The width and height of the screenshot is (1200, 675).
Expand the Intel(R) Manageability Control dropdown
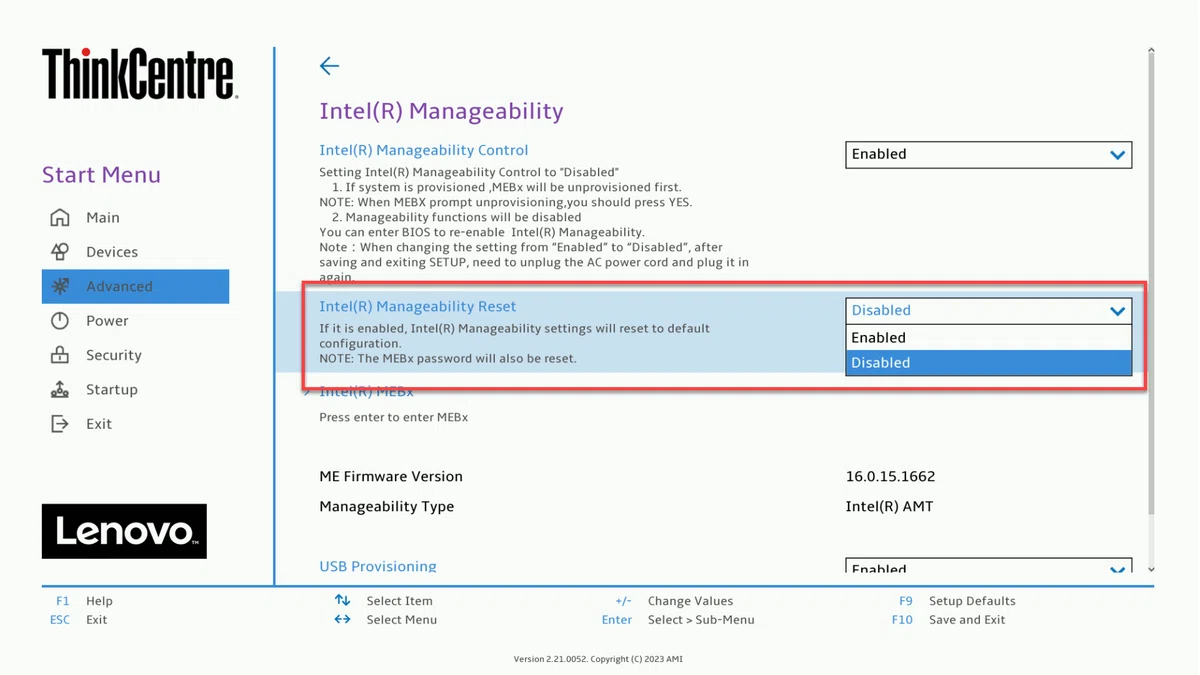point(988,155)
